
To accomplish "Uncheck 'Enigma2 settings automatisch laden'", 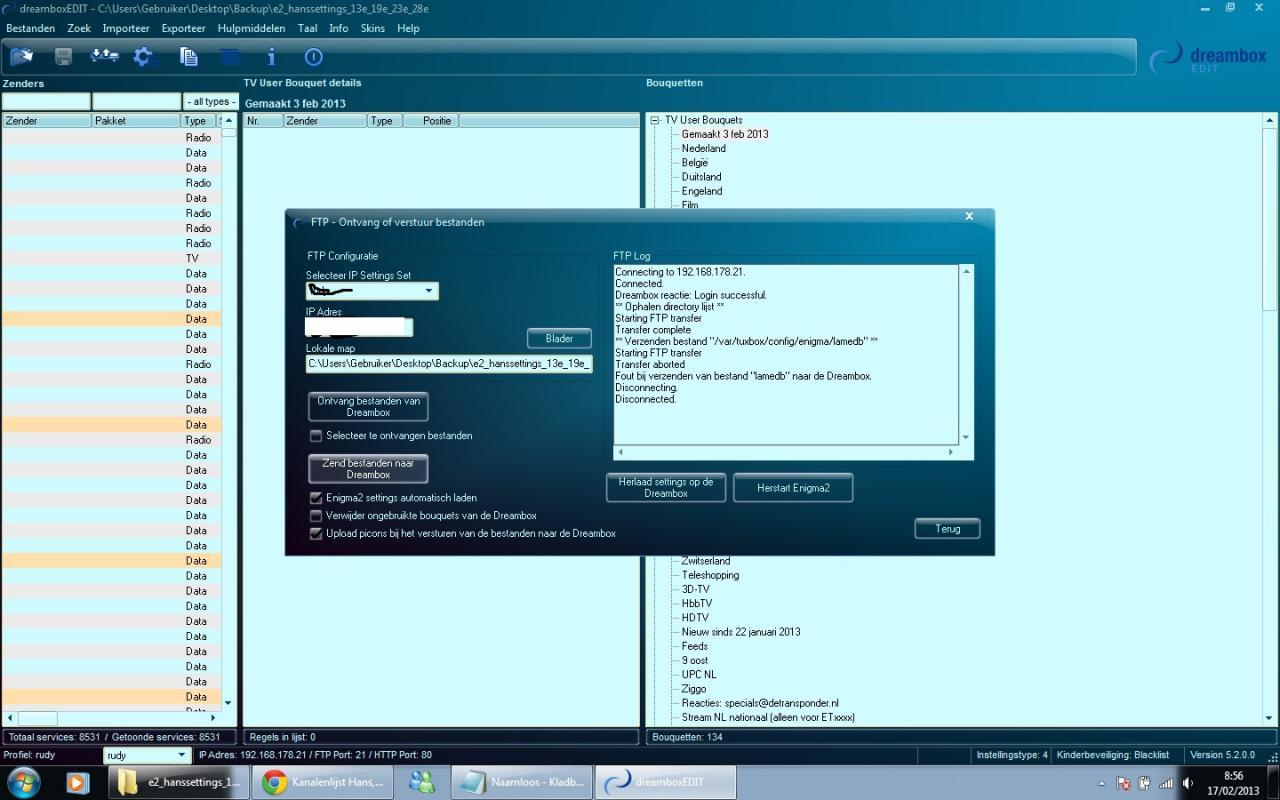I will coord(316,498).
